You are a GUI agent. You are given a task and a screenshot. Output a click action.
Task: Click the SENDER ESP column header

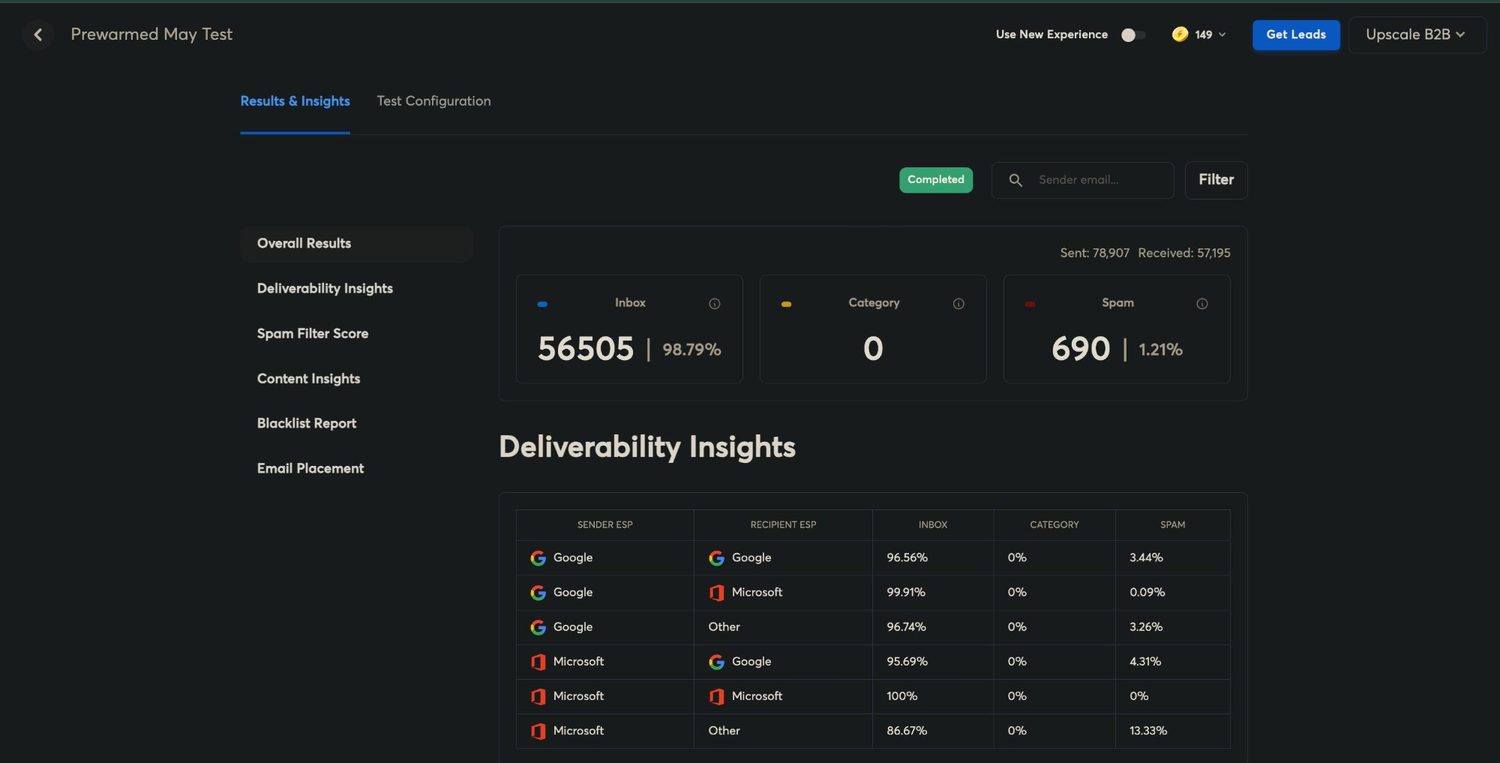(605, 525)
